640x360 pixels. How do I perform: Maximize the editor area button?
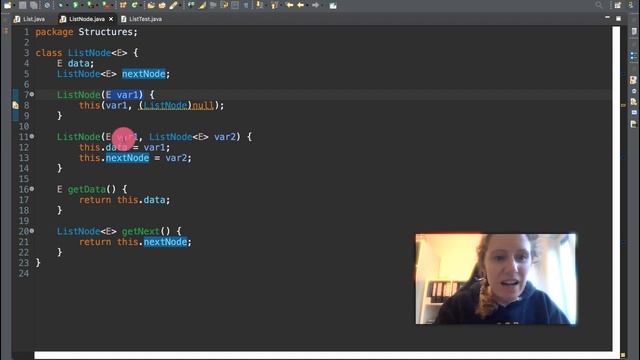point(618,18)
